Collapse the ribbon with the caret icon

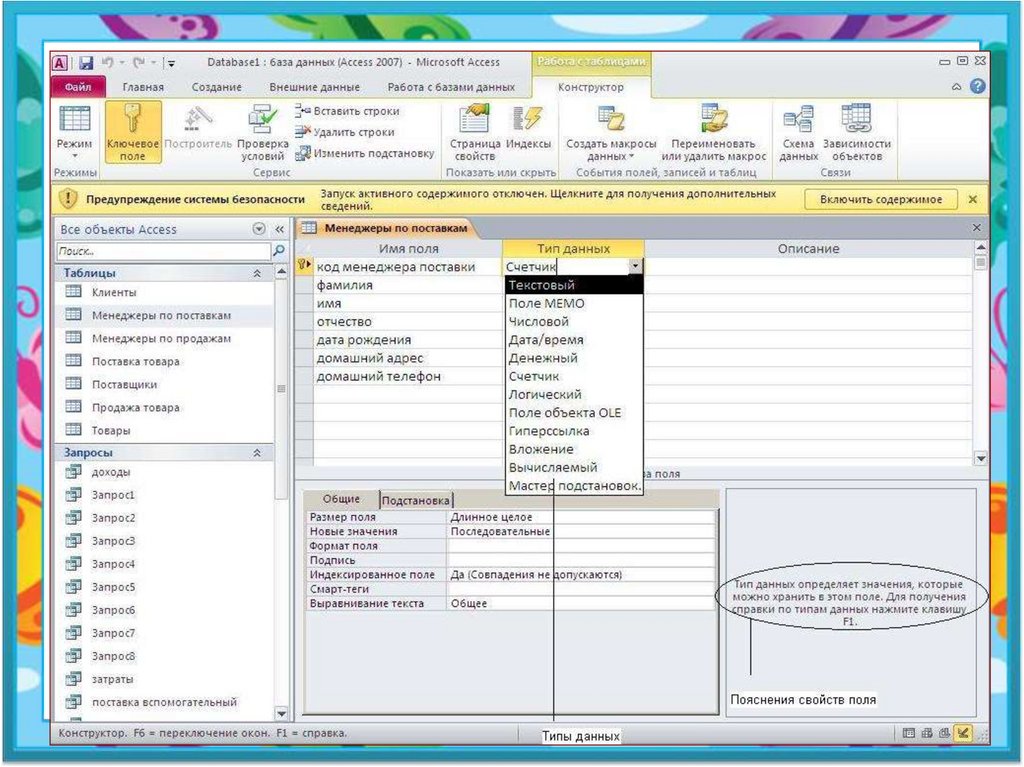click(x=957, y=86)
